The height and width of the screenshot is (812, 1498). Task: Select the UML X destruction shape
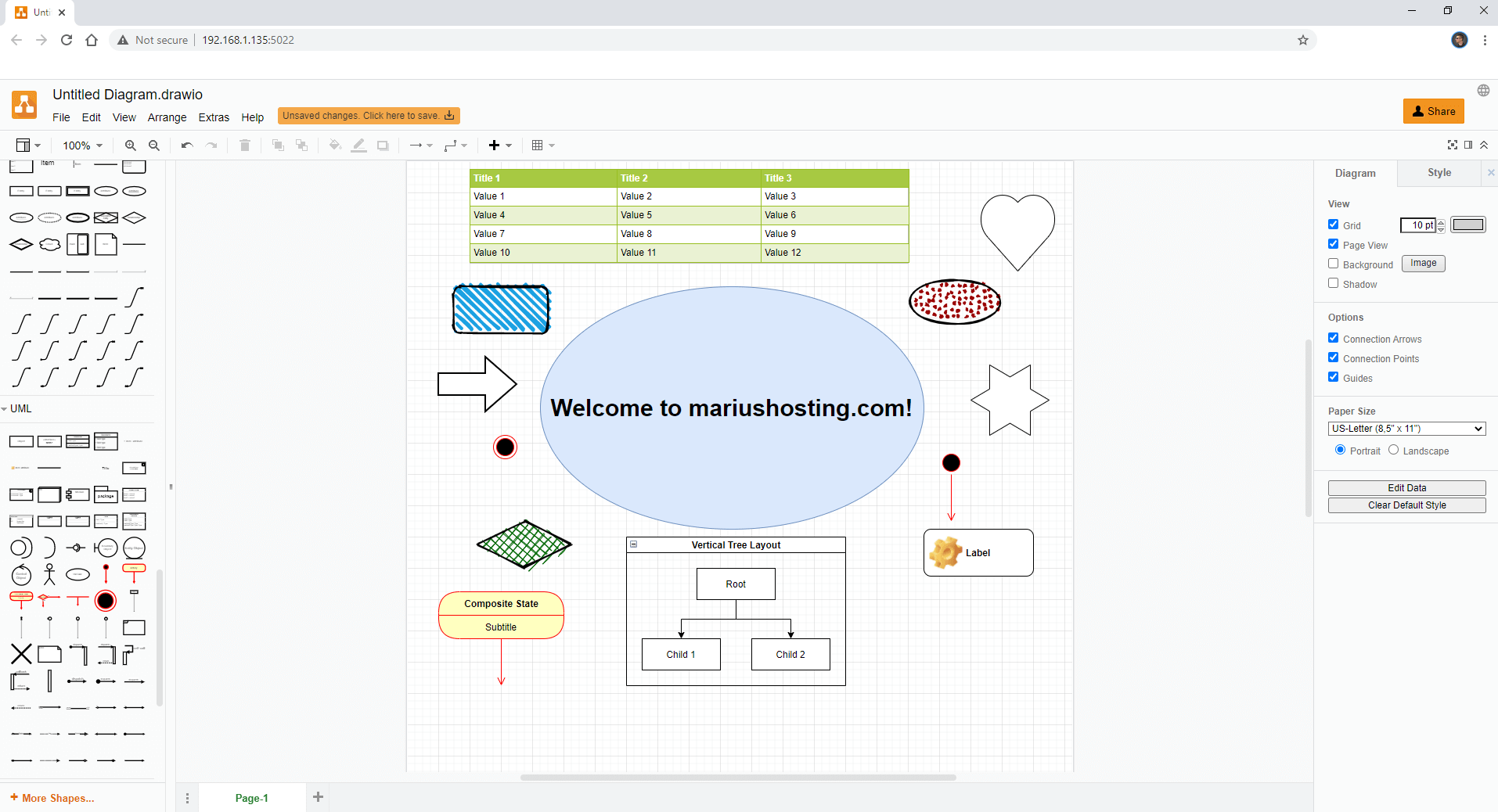tap(21, 654)
